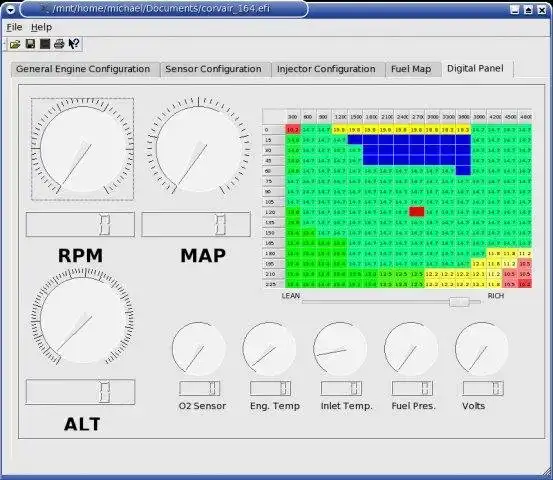553x480 pixels.
Task: Activate the What's This help pointer icon
Action: coord(74,44)
